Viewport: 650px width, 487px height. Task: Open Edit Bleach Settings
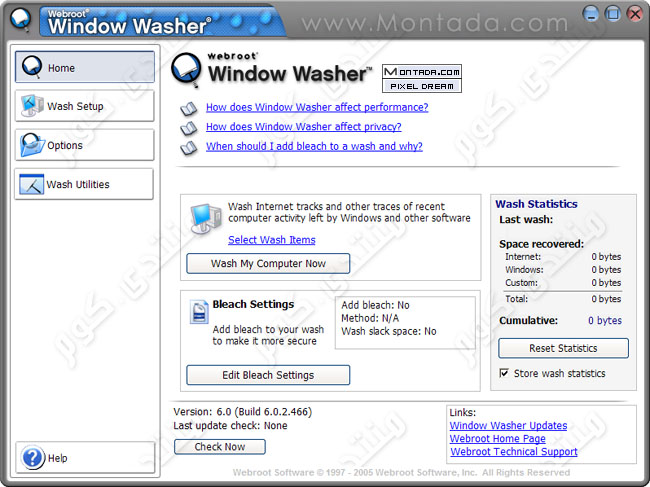(x=268, y=375)
